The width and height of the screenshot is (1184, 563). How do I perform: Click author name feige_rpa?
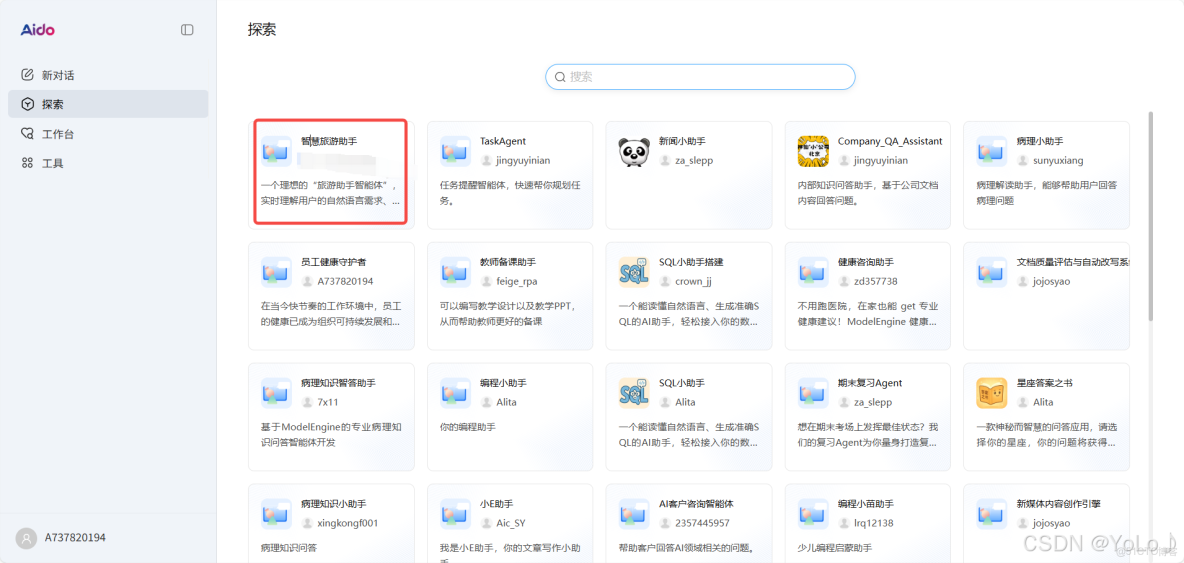tap(516, 281)
